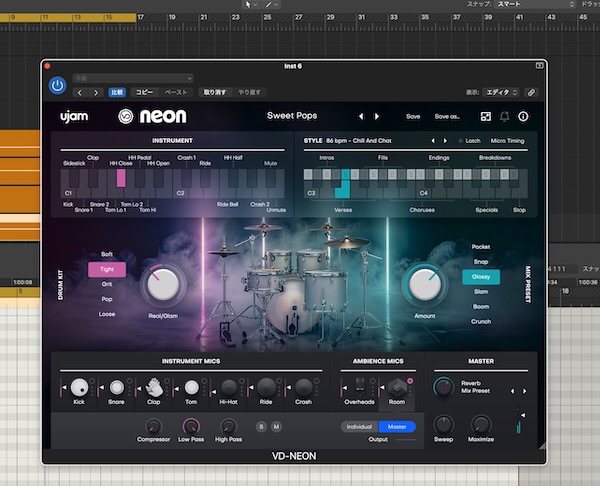Click the mix preset Amount knob

425,285
